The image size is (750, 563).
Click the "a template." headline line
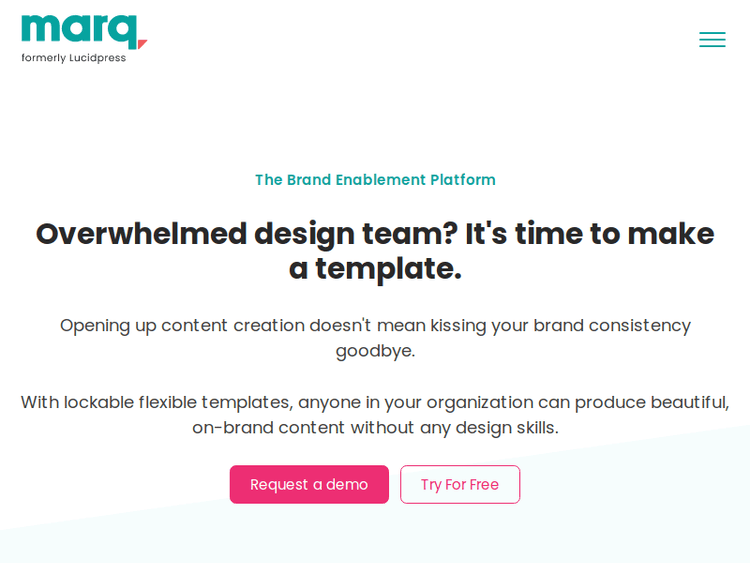[x=375, y=268]
